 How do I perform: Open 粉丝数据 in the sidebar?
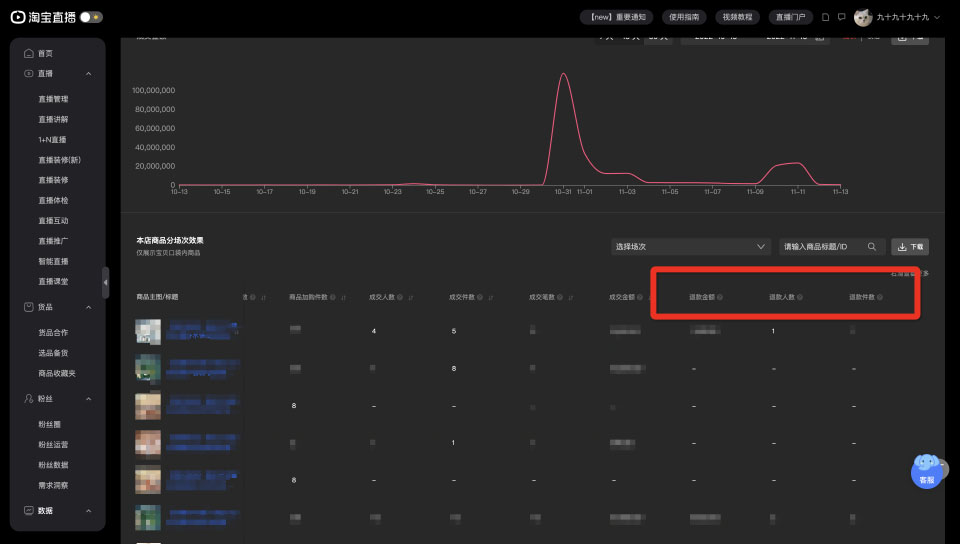click(53, 465)
